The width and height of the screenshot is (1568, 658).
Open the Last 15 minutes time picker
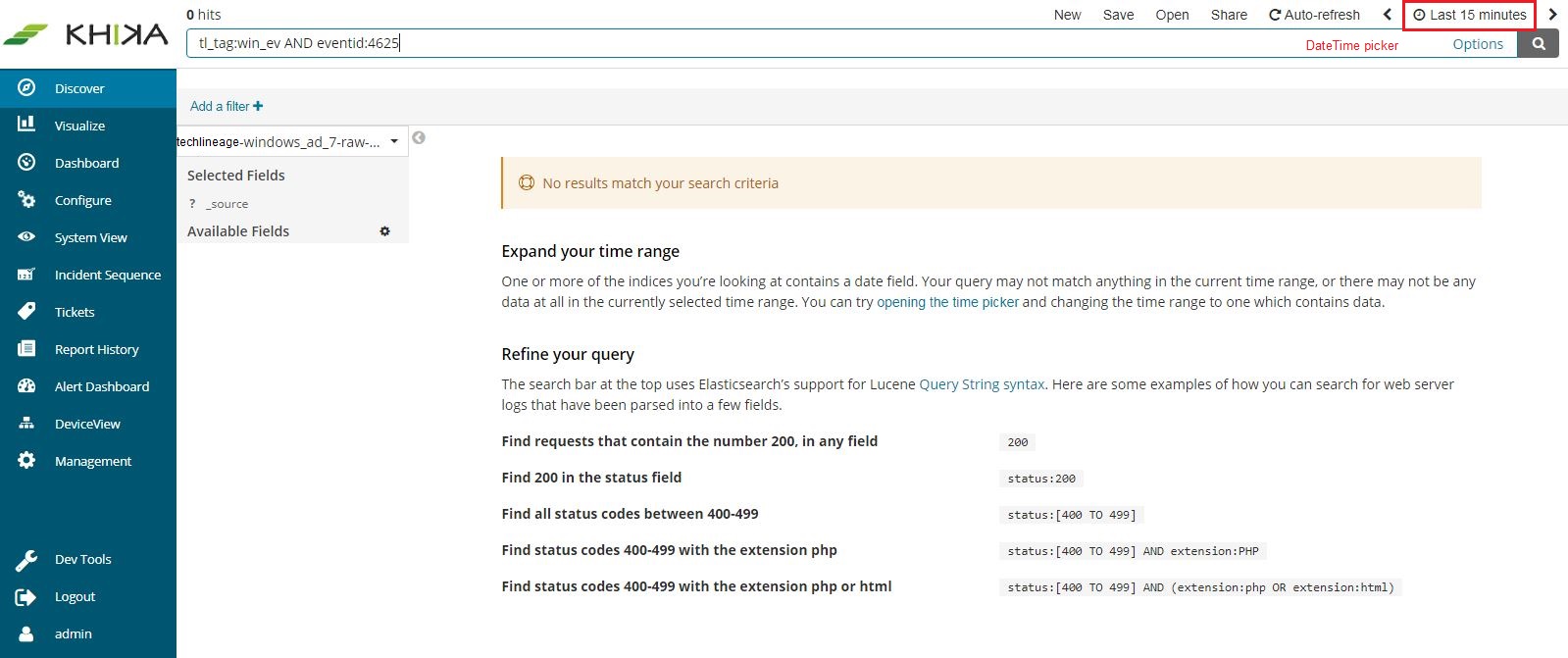coord(1469,15)
